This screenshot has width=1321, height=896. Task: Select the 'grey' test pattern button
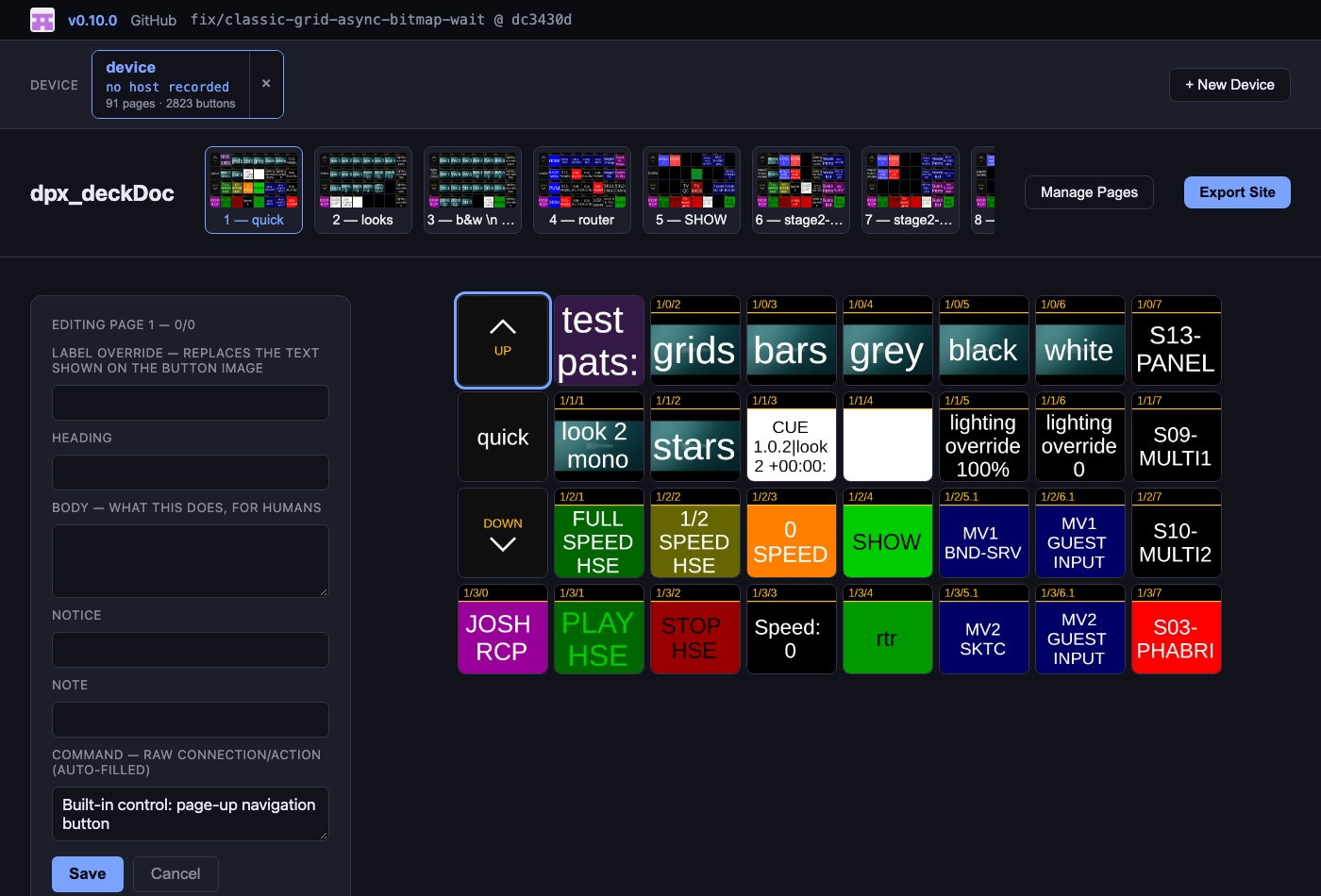point(887,340)
